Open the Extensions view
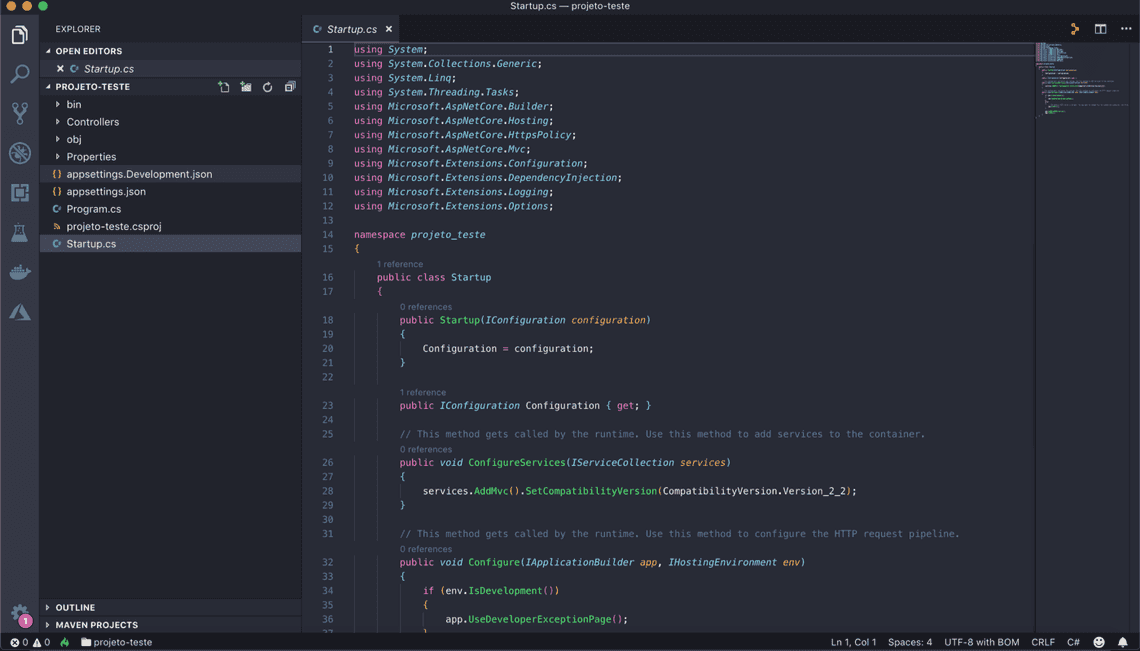The image size is (1140, 651). (18, 193)
